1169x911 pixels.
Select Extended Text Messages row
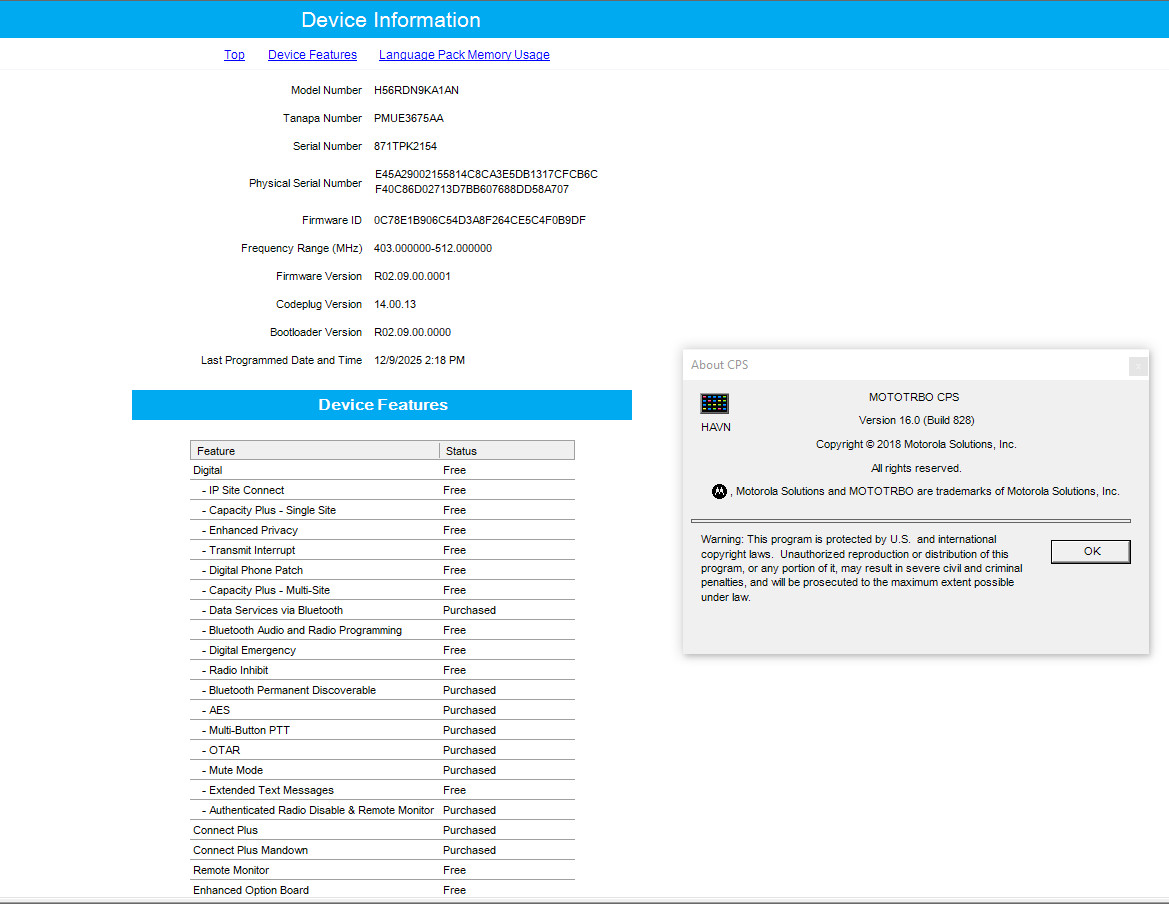pos(382,790)
